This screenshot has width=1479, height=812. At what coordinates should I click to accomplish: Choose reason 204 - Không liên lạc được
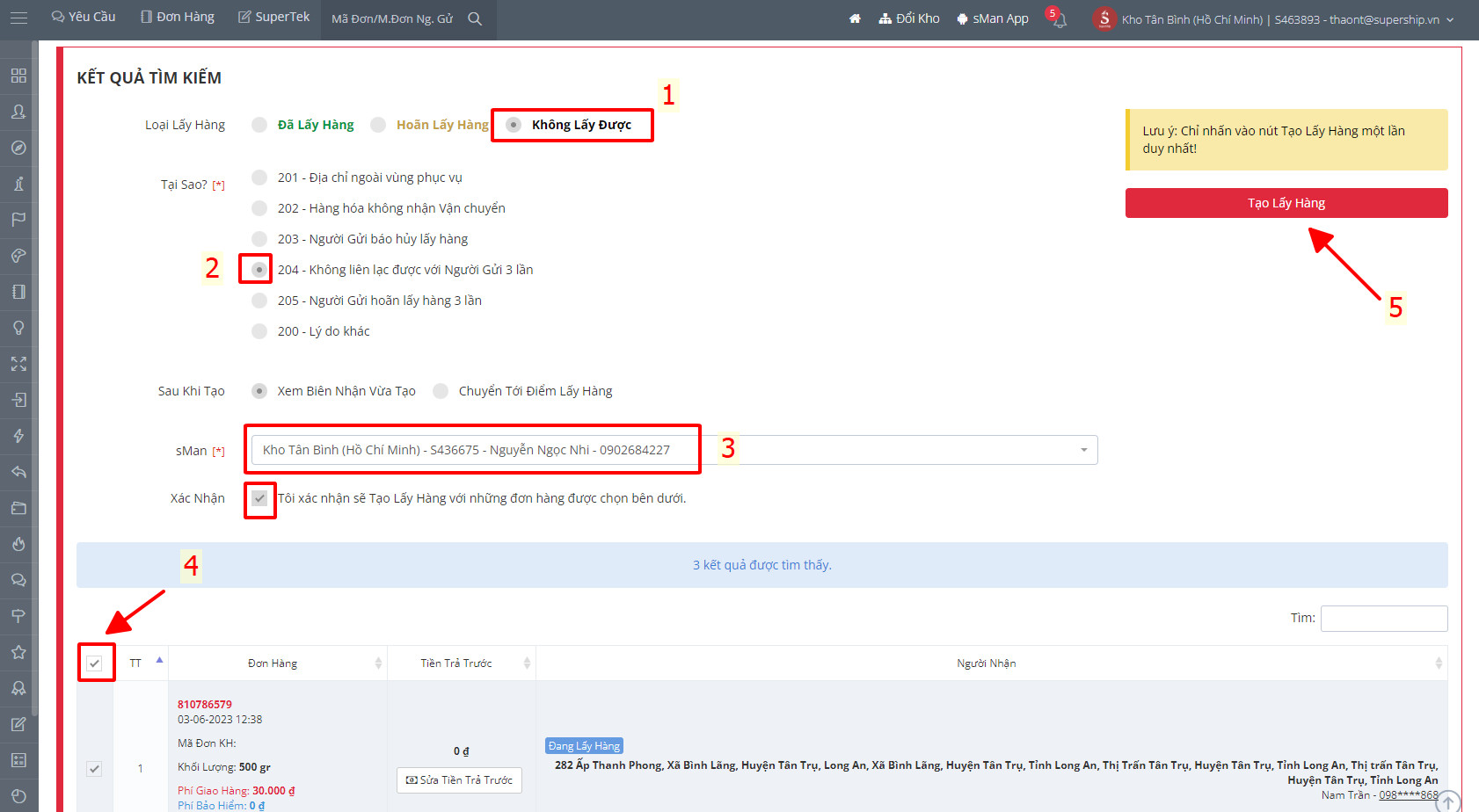pyautogui.click(x=259, y=270)
